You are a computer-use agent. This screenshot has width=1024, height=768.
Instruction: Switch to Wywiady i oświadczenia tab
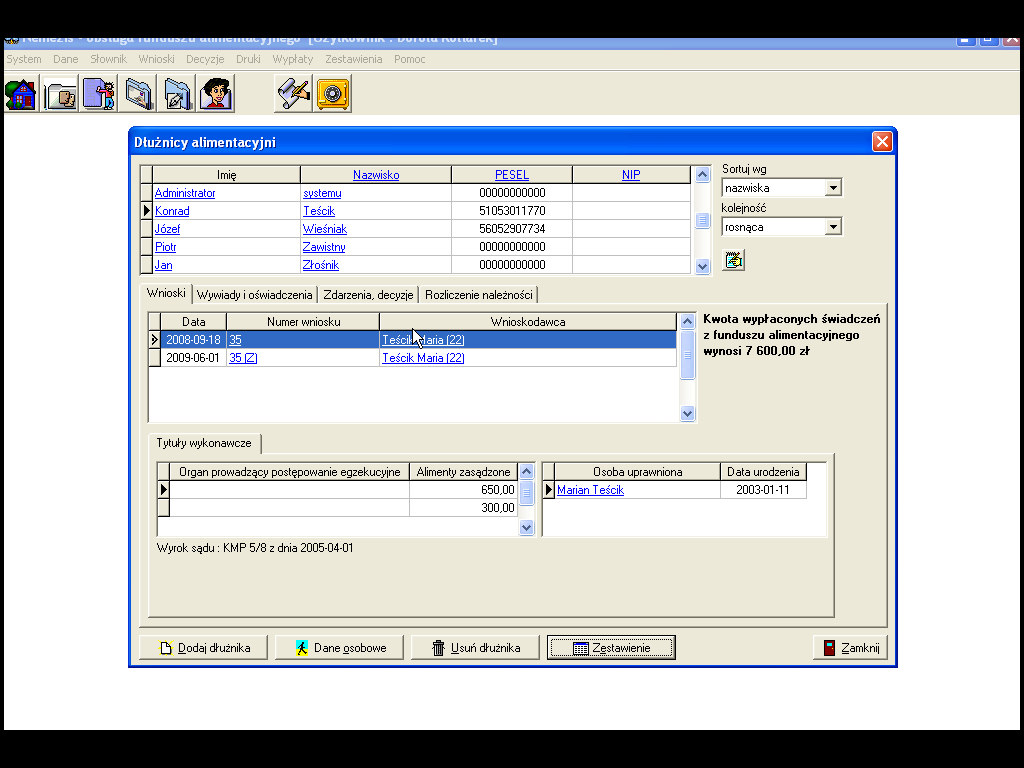coord(254,295)
